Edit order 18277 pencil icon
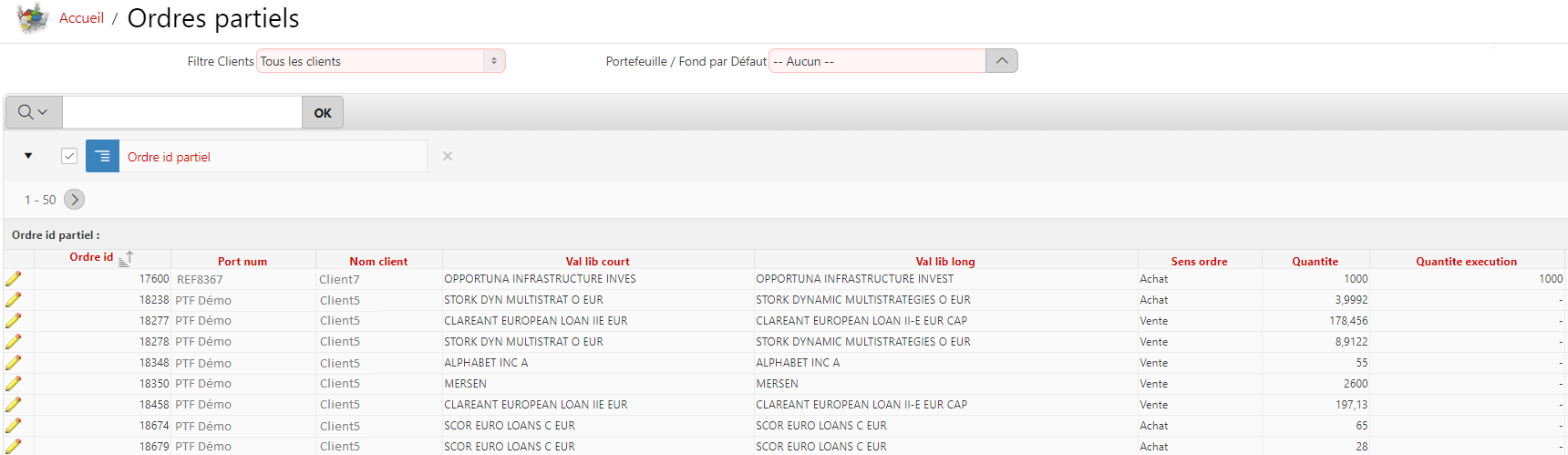 click(14, 321)
